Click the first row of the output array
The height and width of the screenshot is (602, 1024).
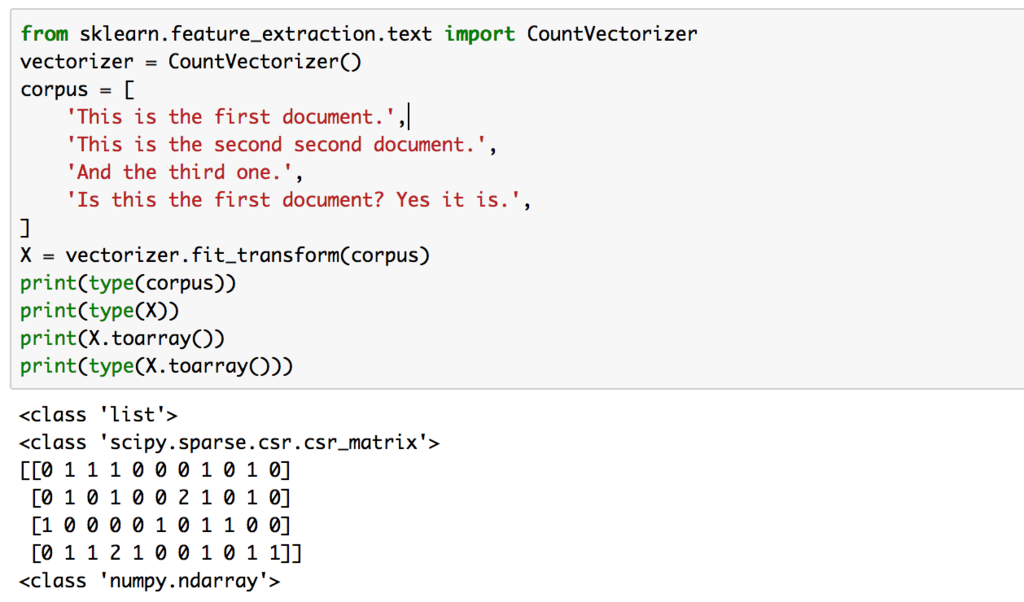point(155,470)
